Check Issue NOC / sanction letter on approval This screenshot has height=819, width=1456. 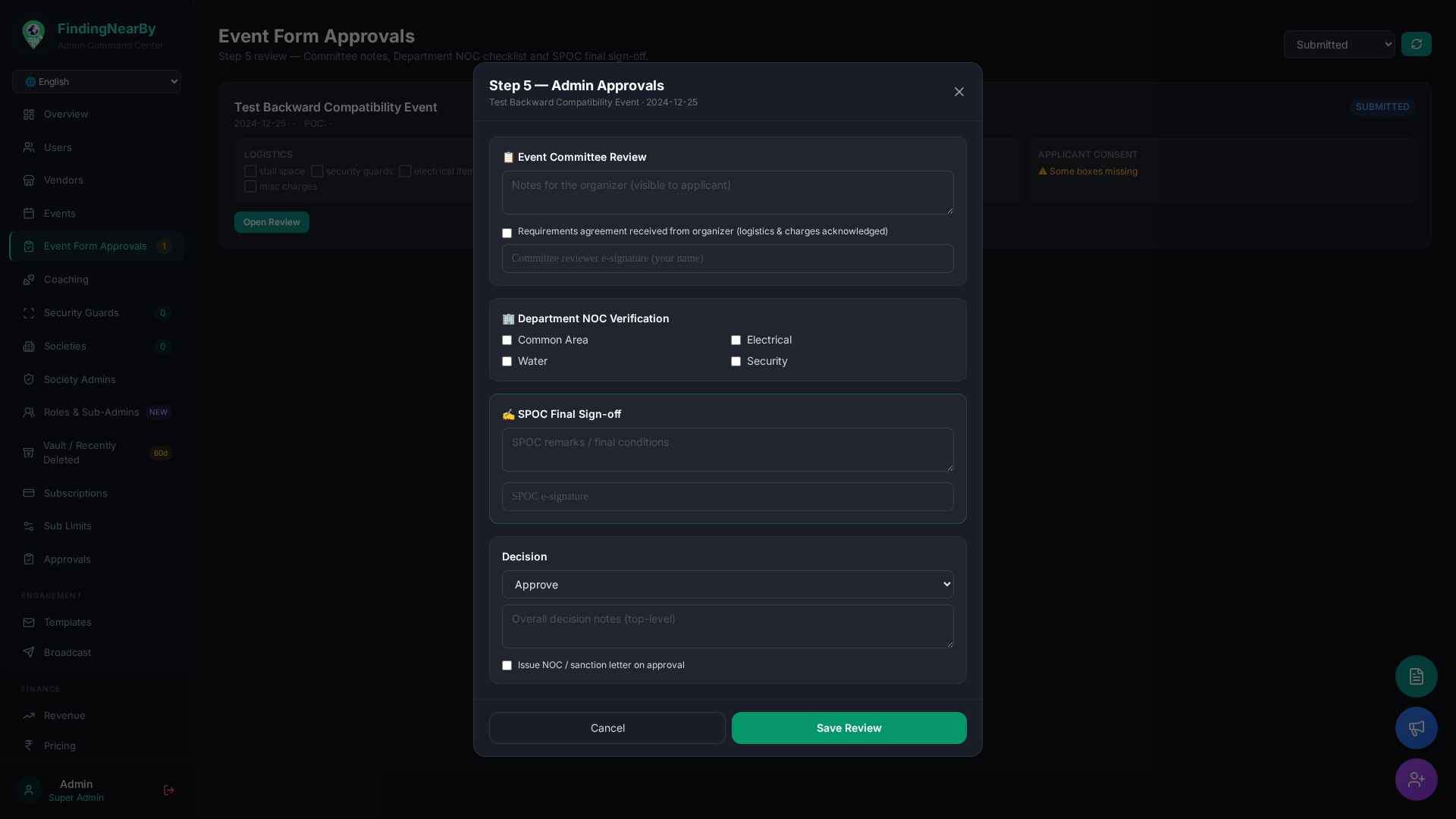pos(507,665)
